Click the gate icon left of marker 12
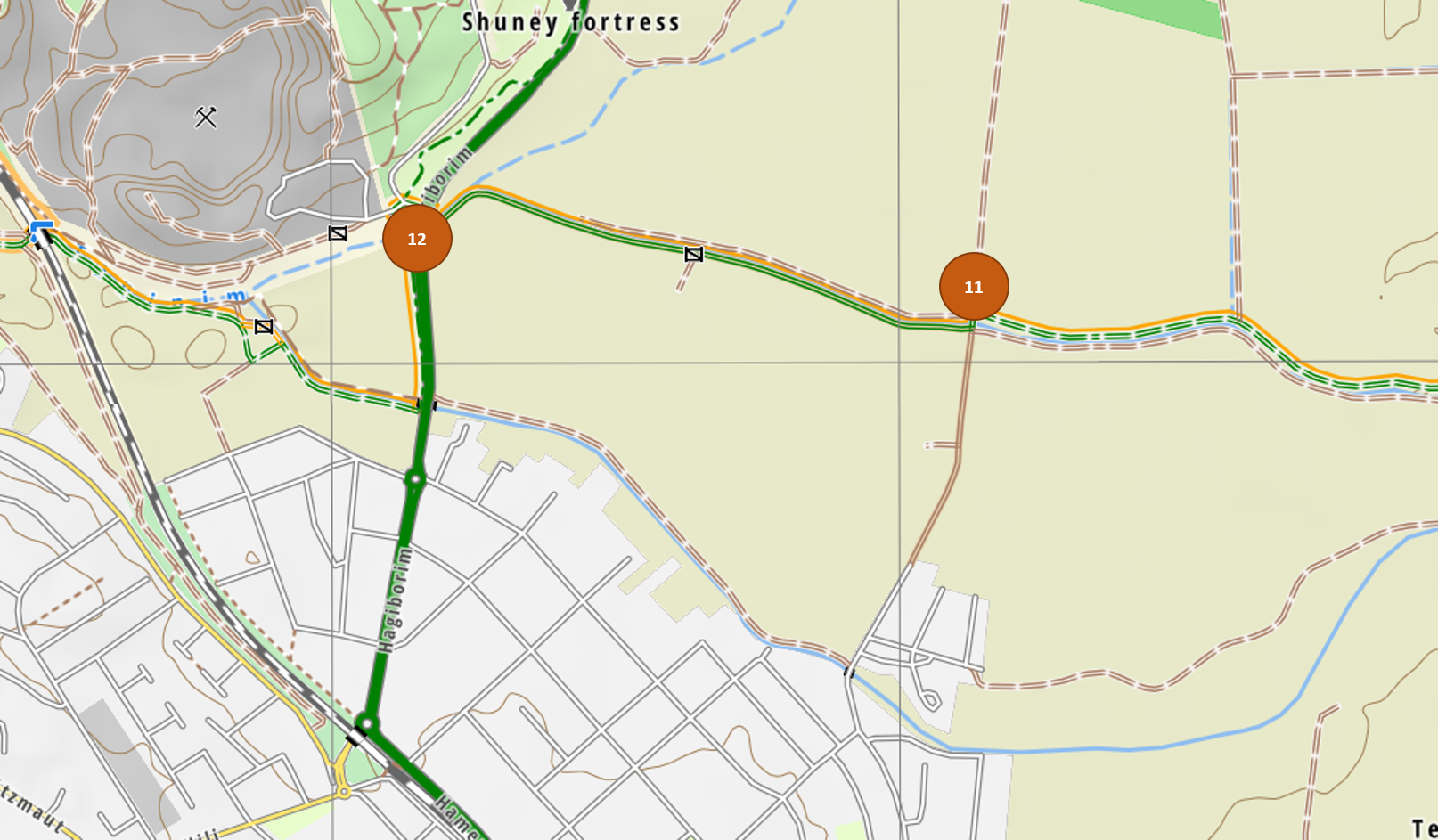The image size is (1438, 840). [338, 233]
